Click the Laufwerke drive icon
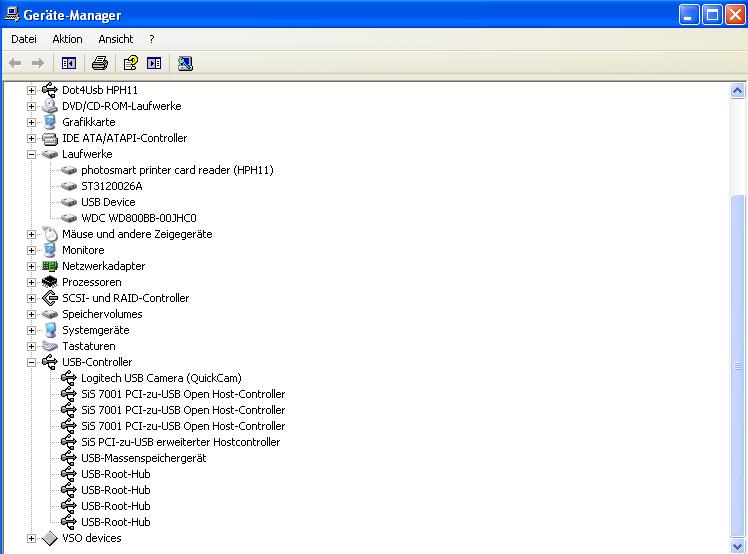Screen dimensions: 748x554 (50, 154)
